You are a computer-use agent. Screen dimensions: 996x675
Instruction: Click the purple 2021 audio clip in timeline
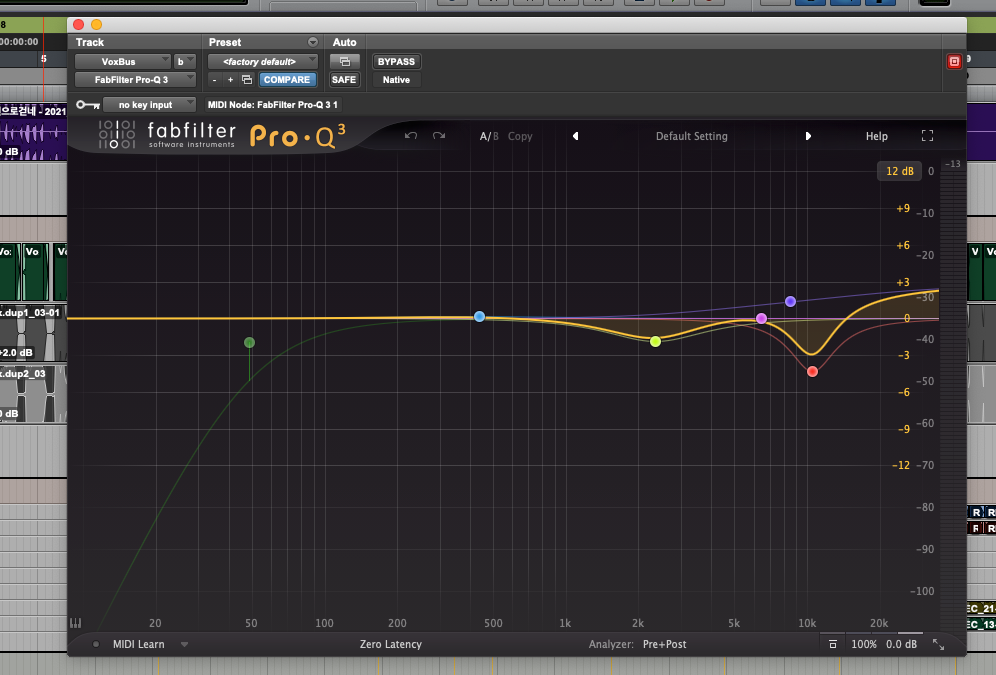(33, 132)
